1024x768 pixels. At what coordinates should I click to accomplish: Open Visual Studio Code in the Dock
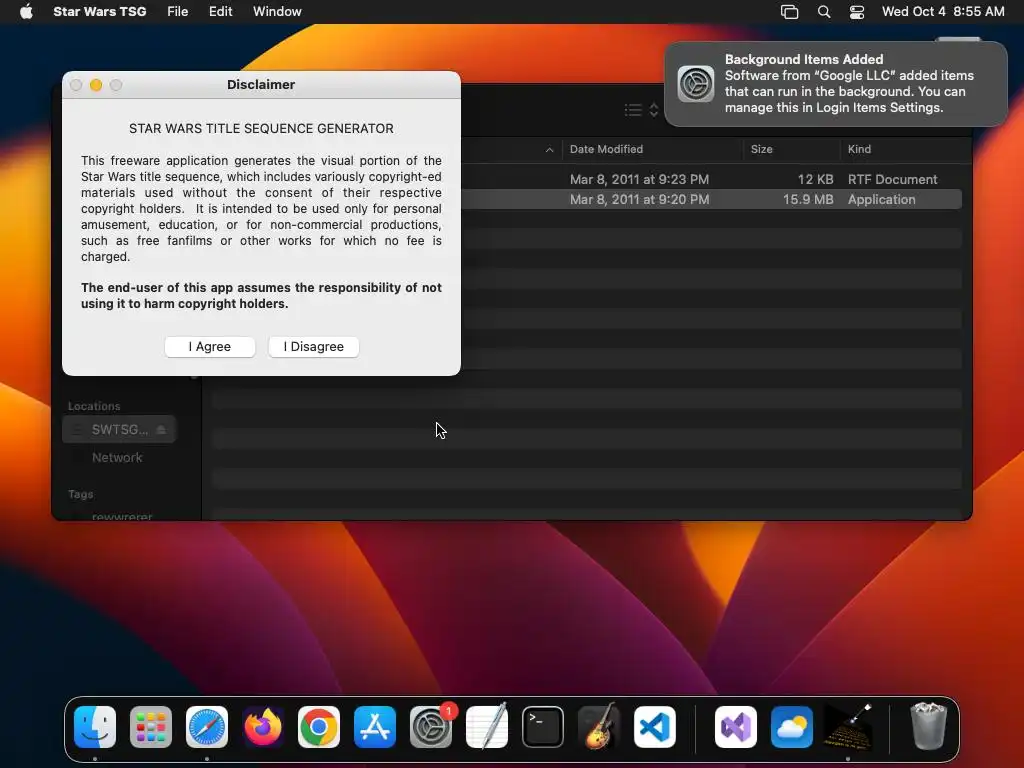[654, 727]
